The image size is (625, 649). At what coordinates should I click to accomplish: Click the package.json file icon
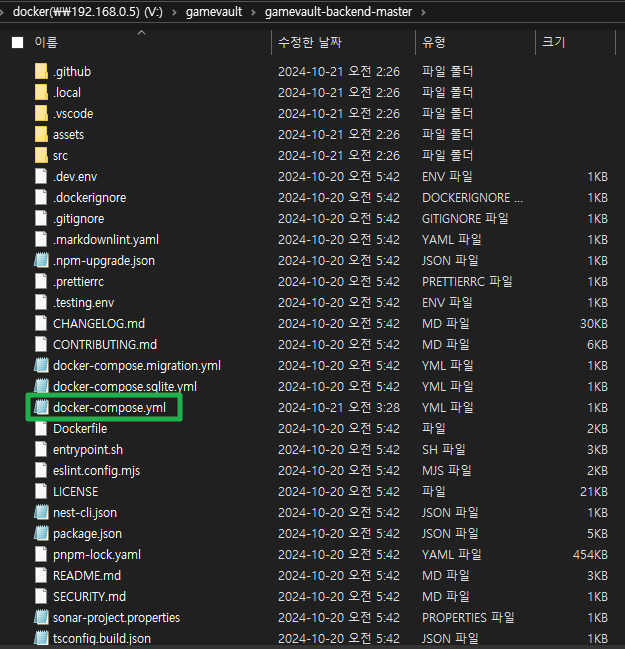pos(41,534)
